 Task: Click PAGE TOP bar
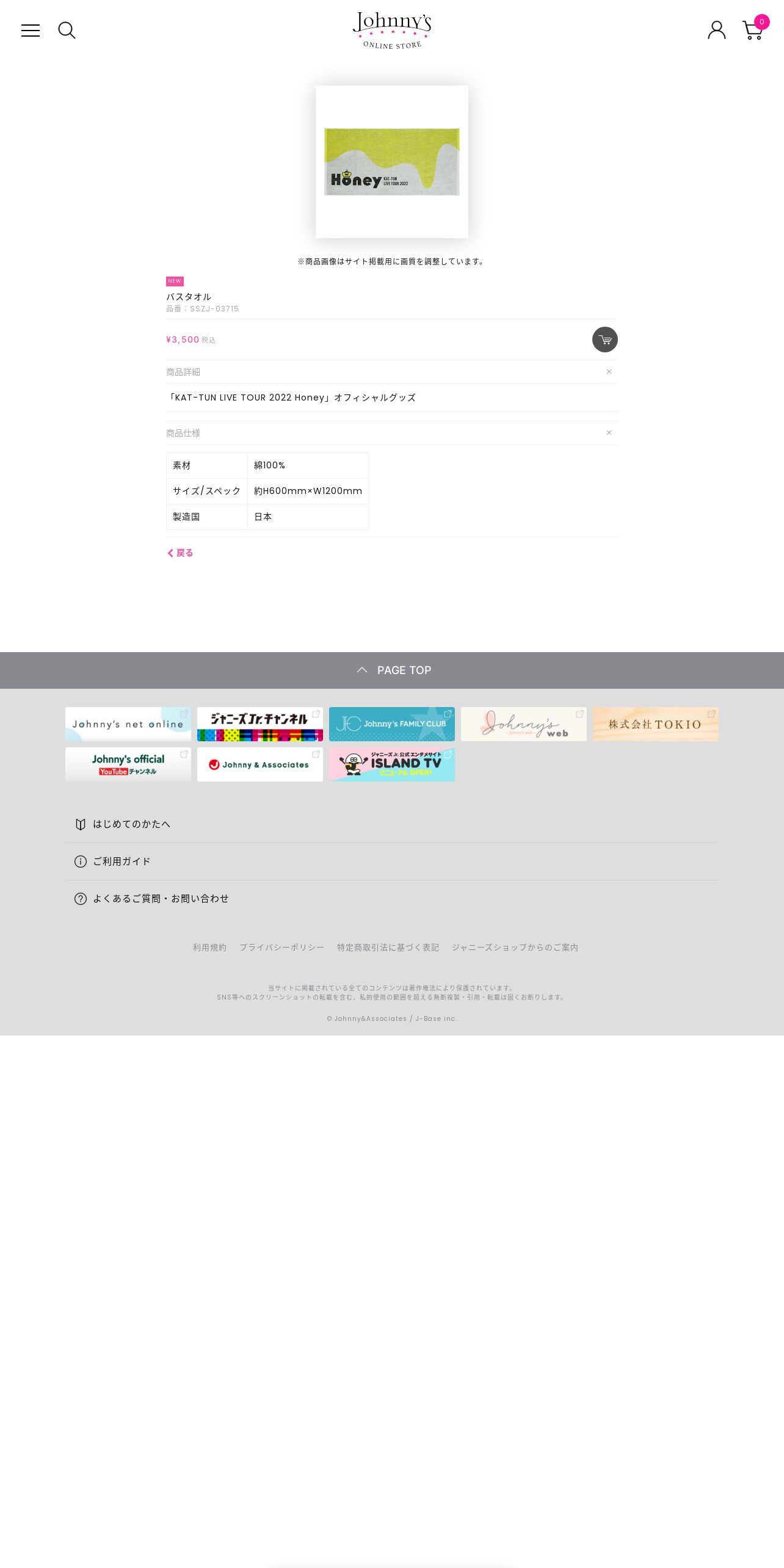pyautogui.click(x=392, y=670)
